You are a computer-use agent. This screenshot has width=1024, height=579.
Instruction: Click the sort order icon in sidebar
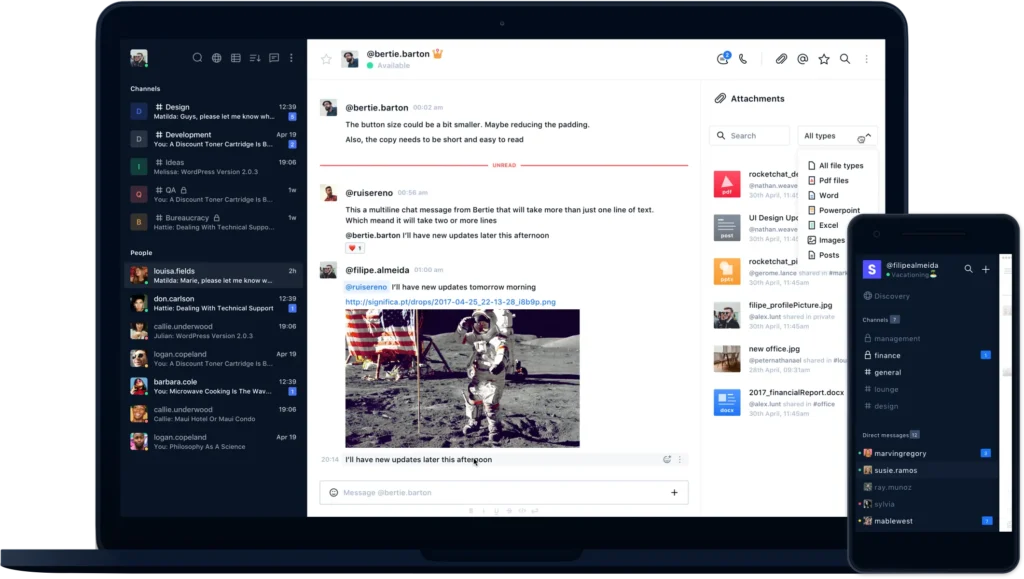tap(254, 58)
